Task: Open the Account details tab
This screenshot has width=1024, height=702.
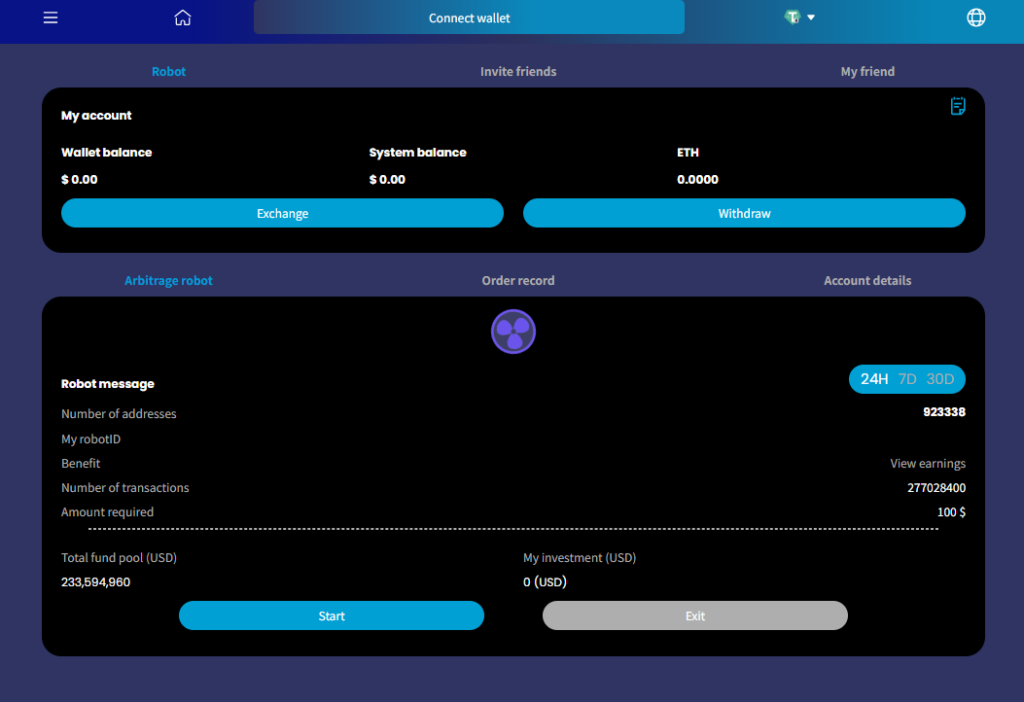Action: pos(867,281)
